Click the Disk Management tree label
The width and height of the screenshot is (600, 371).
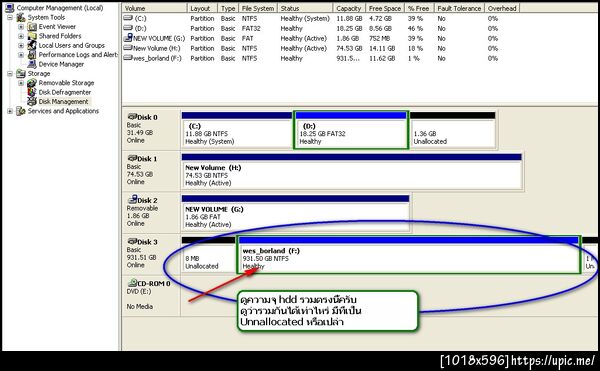[64, 101]
